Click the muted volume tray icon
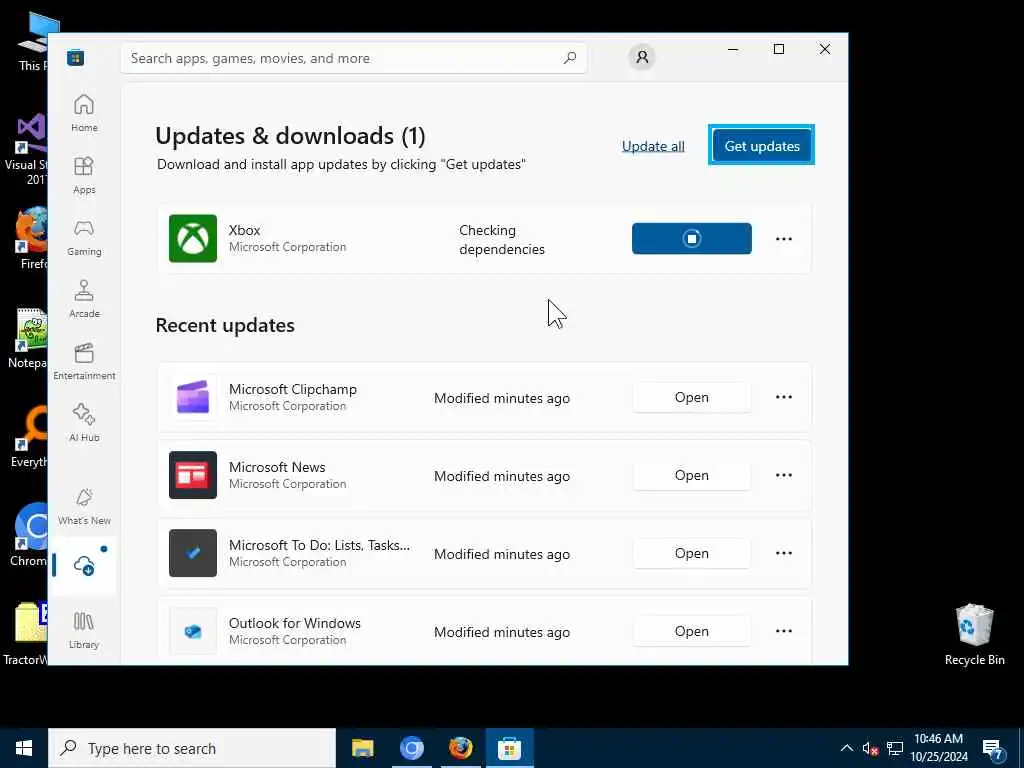 (x=870, y=748)
